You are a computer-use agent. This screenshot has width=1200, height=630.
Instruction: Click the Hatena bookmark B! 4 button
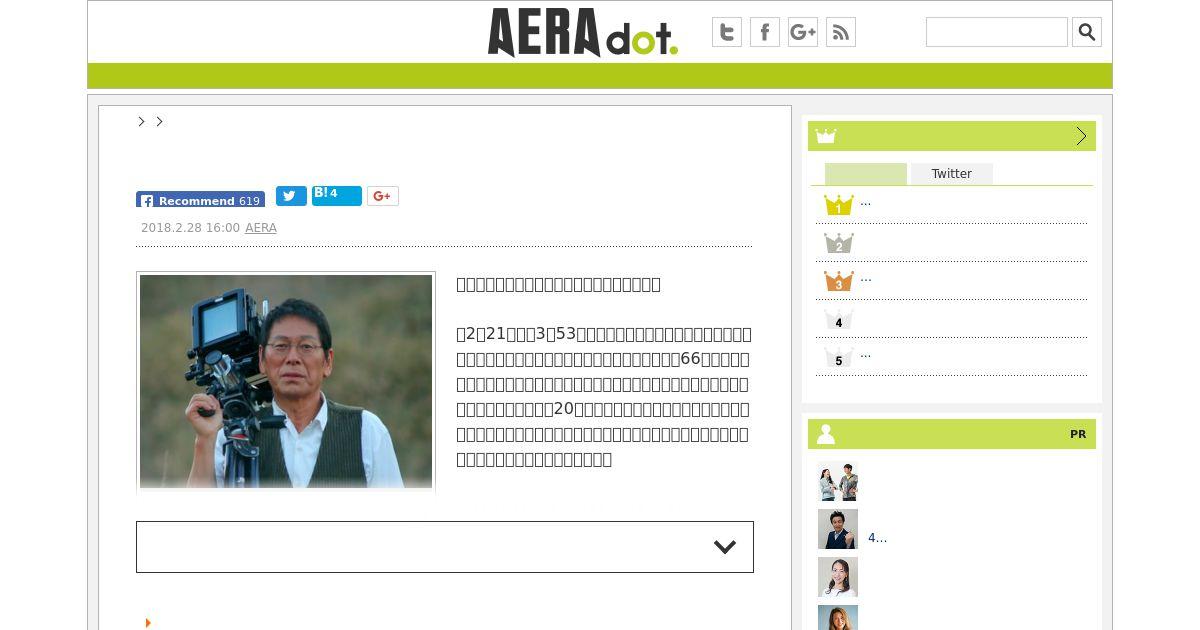337,195
